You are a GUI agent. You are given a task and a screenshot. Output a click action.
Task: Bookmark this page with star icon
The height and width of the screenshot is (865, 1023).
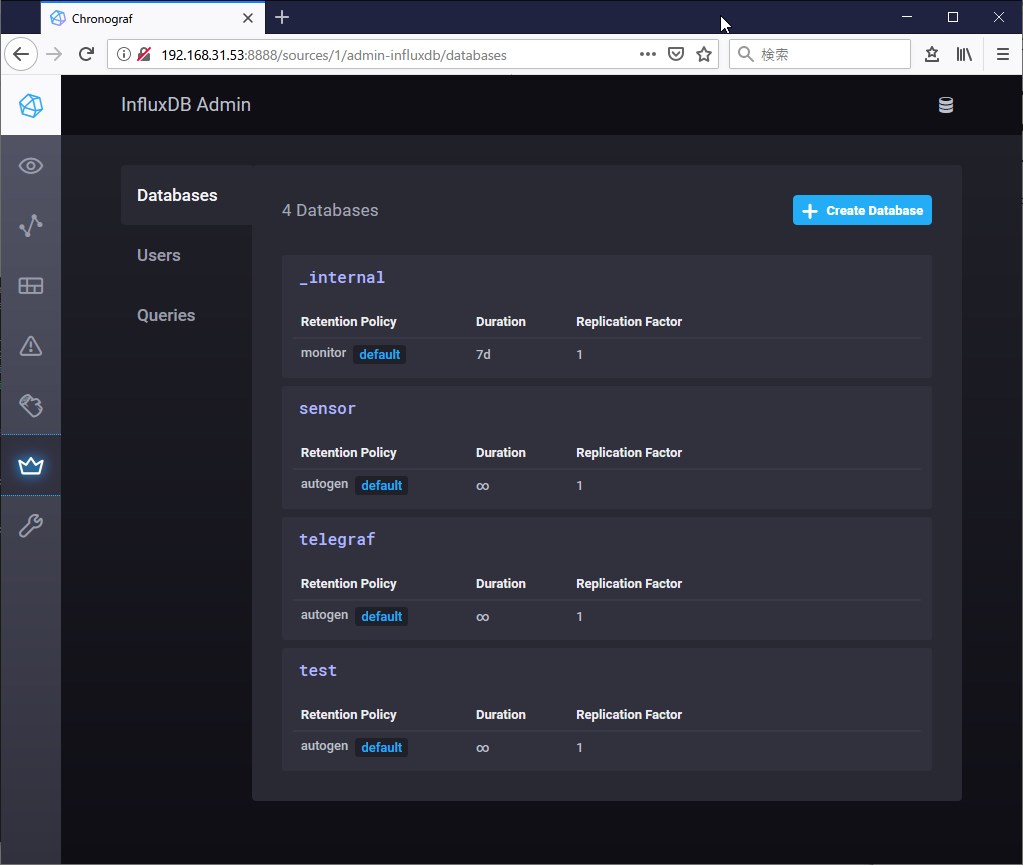pos(703,54)
